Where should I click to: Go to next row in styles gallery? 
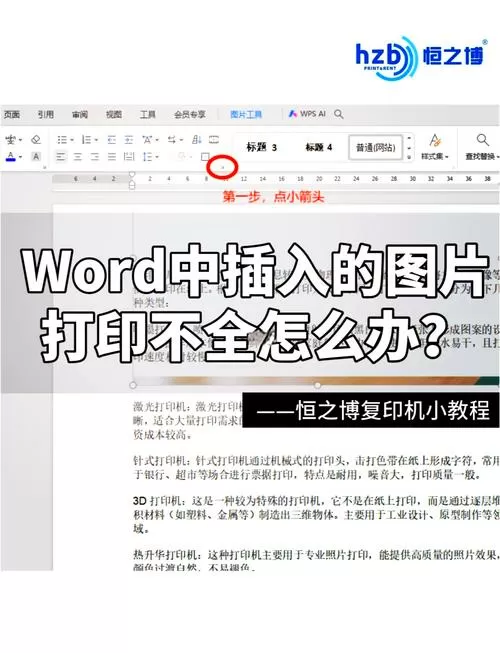click(409, 147)
